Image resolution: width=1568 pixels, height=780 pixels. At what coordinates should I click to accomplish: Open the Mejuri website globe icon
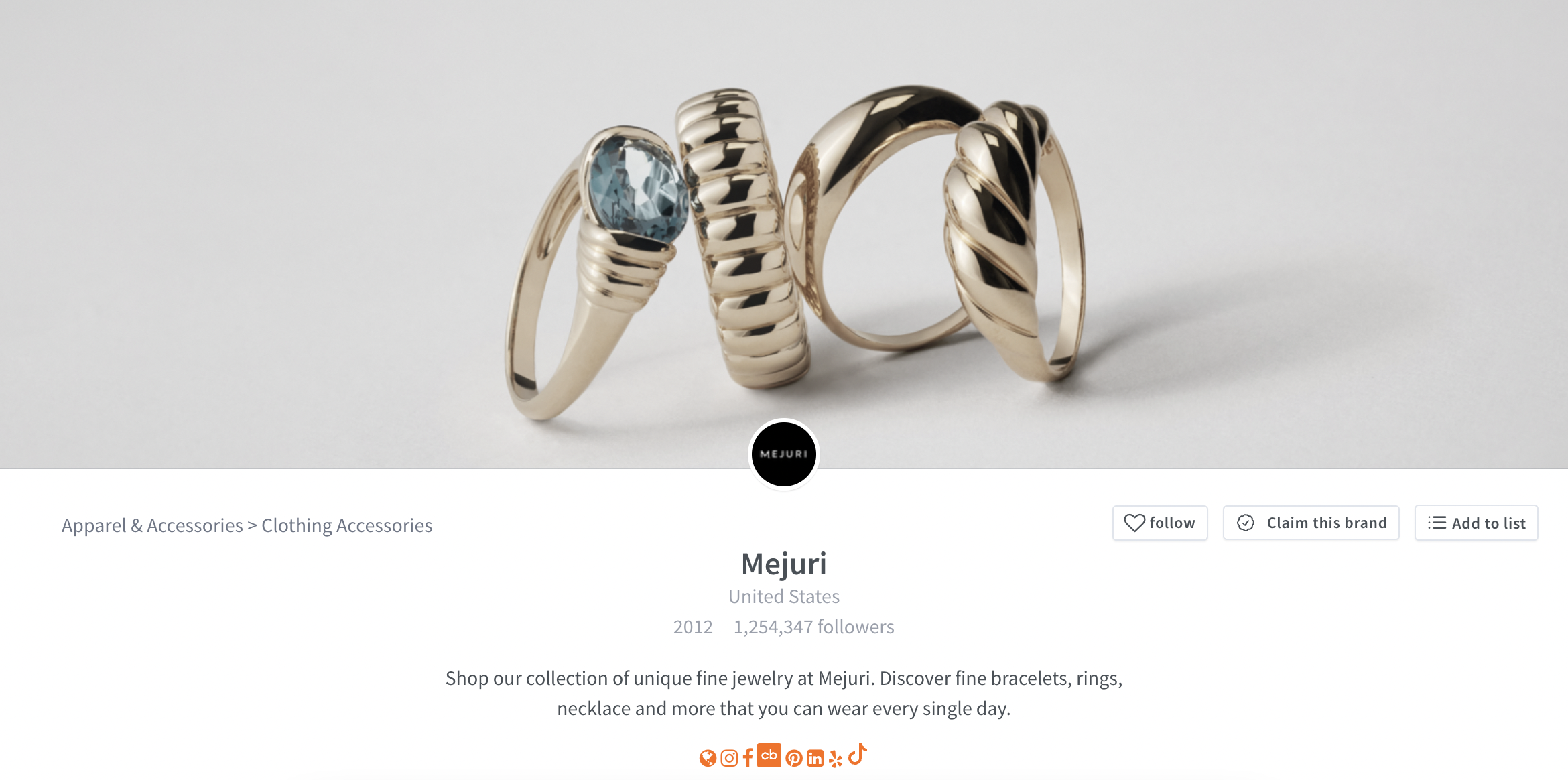click(x=708, y=758)
